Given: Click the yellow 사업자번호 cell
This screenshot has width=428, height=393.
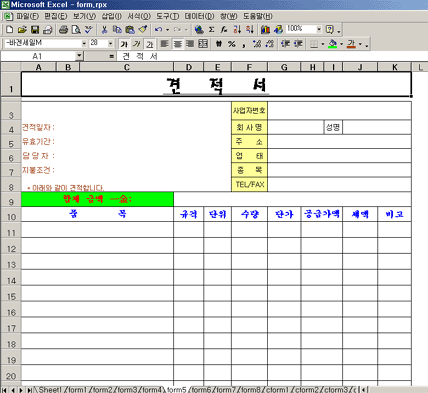Looking at the screenshot, I should [x=249, y=111].
